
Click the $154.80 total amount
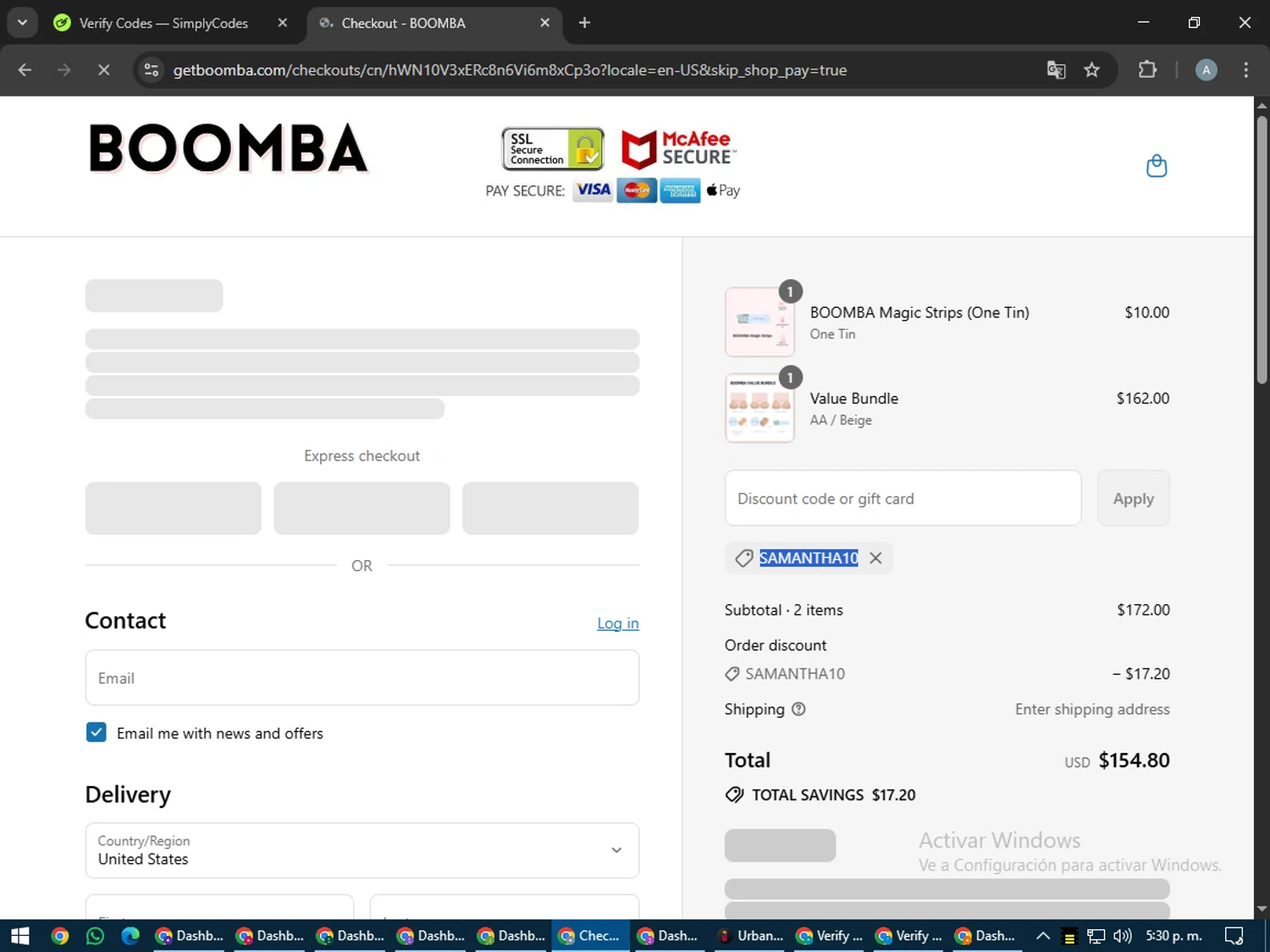coord(1135,760)
